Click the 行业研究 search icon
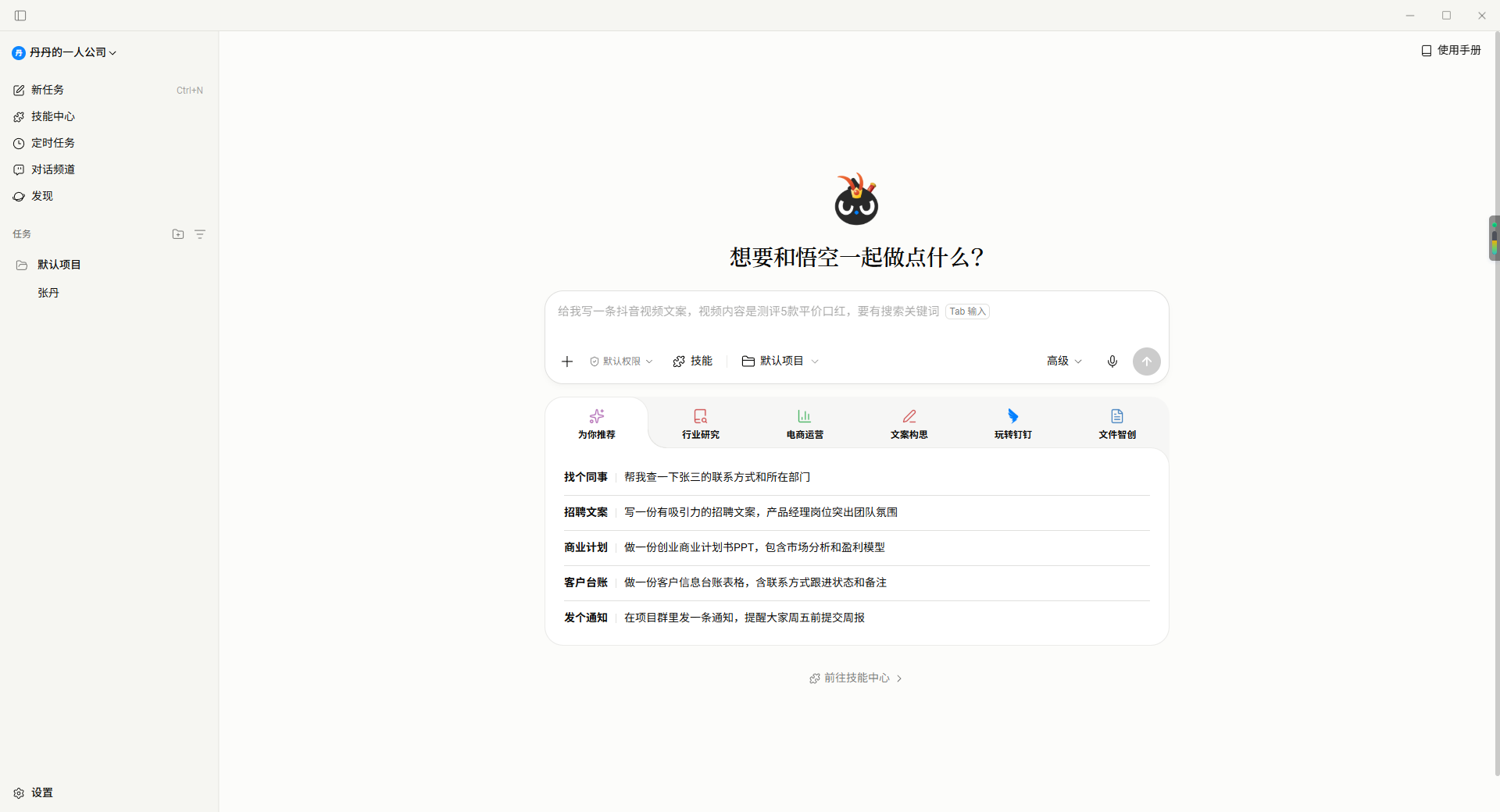This screenshot has height=812, width=1500. click(x=701, y=416)
